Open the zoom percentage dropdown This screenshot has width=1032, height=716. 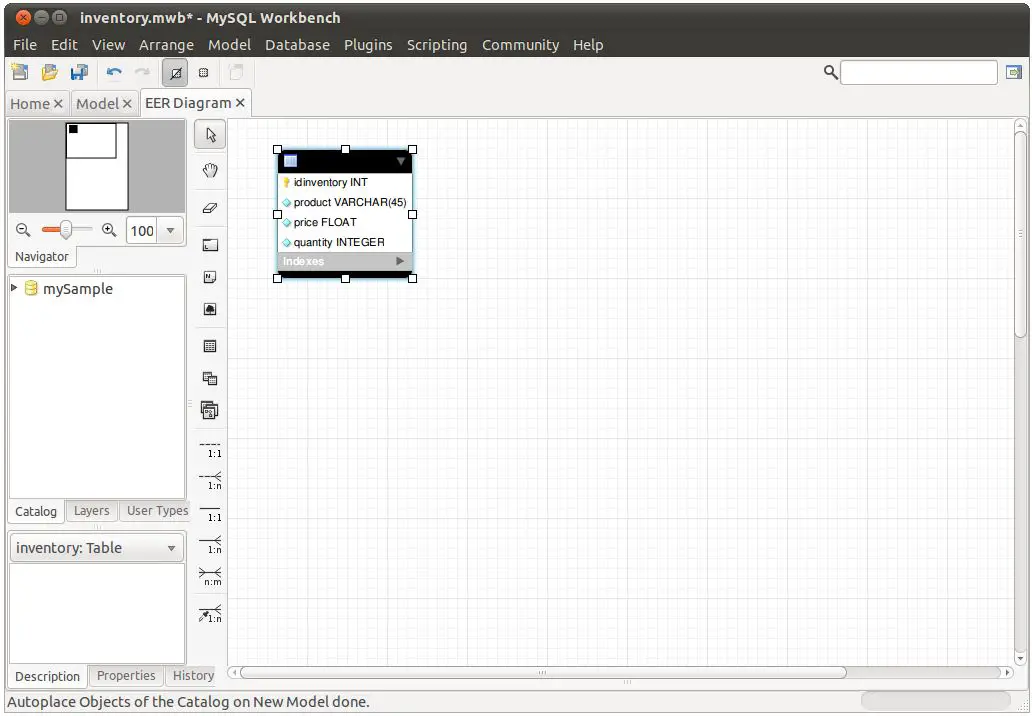coord(170,231)
